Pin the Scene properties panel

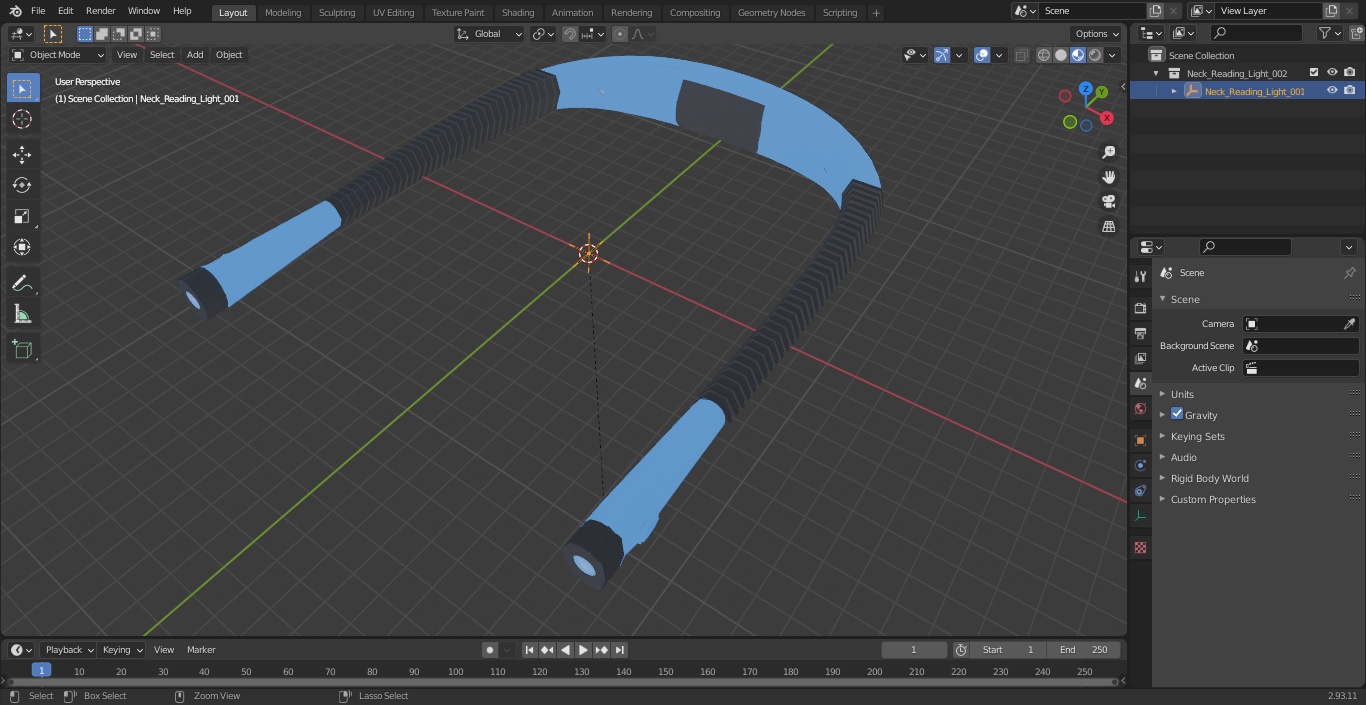tap(1349, 273)
